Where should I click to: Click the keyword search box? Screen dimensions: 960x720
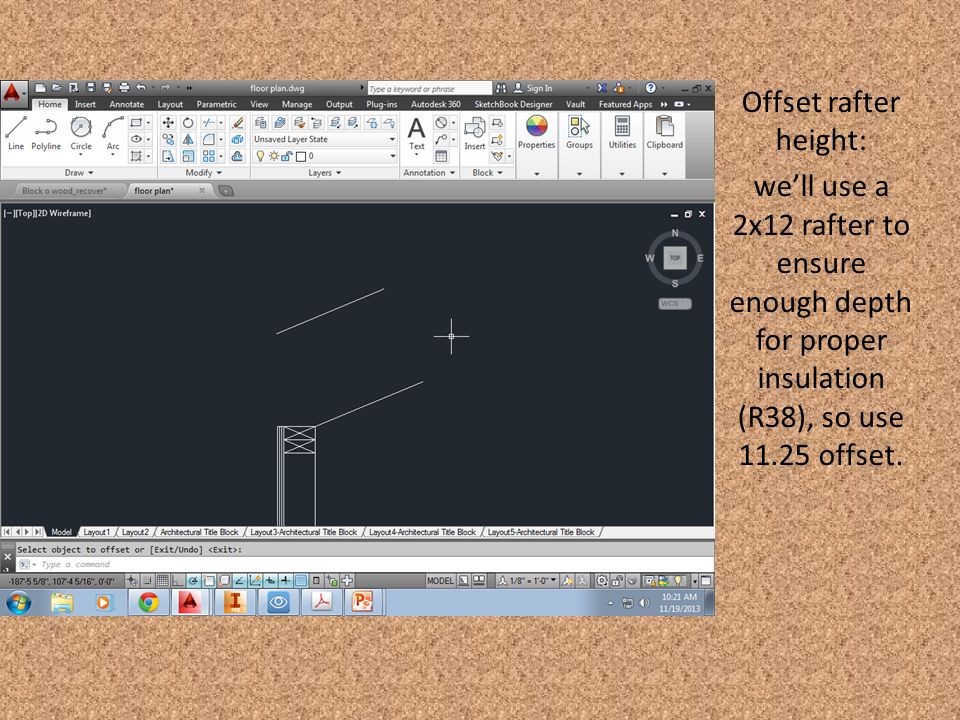pos(429,89)
